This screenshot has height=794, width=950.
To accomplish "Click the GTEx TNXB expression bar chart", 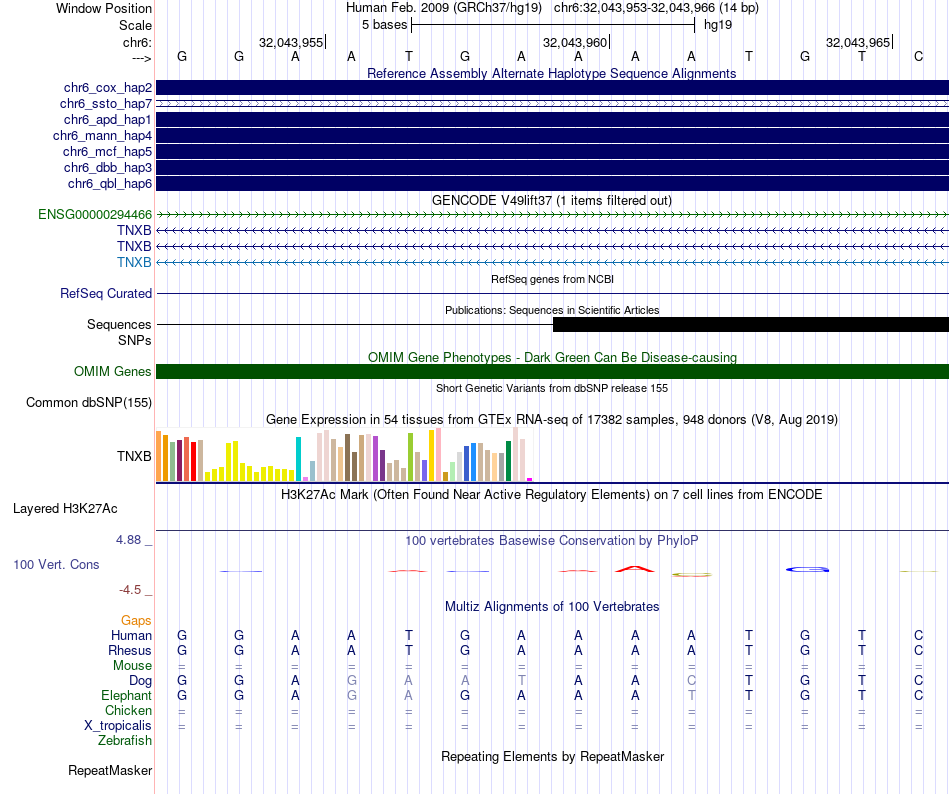I will tap(344, 455).
